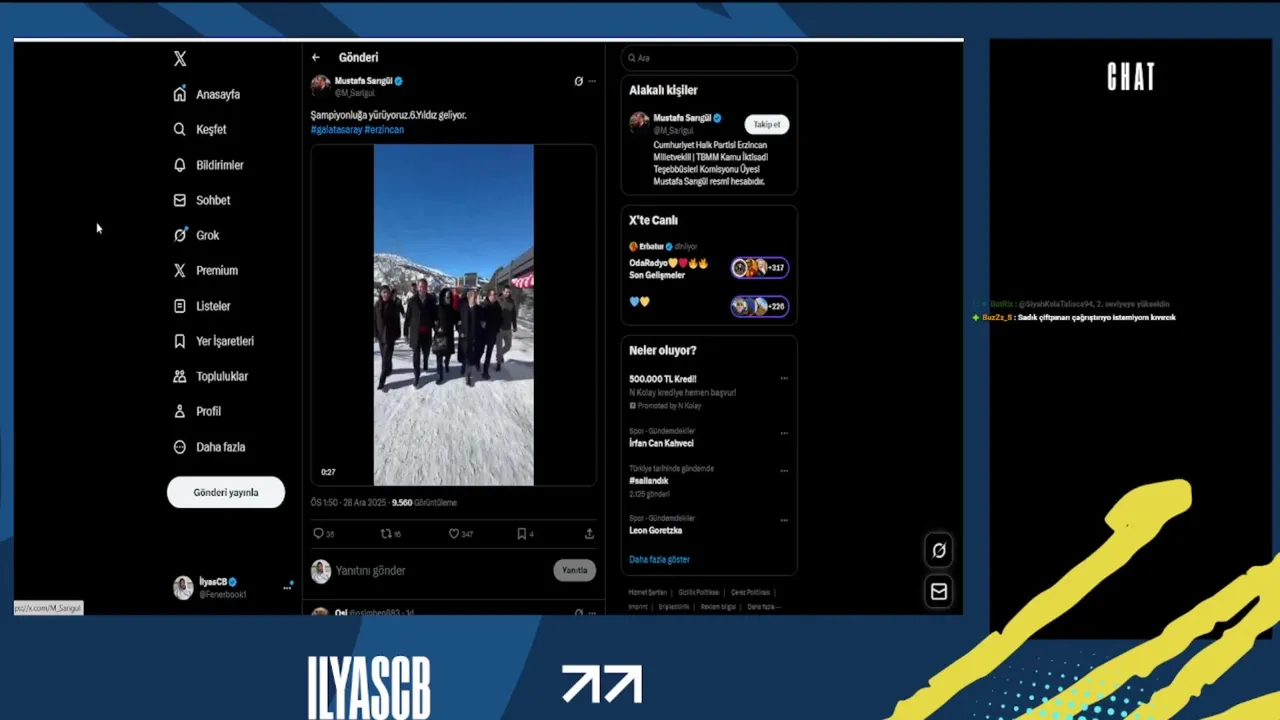
Task: Open the İrfan Can Kahveci trend
Action: coord(661,443)
